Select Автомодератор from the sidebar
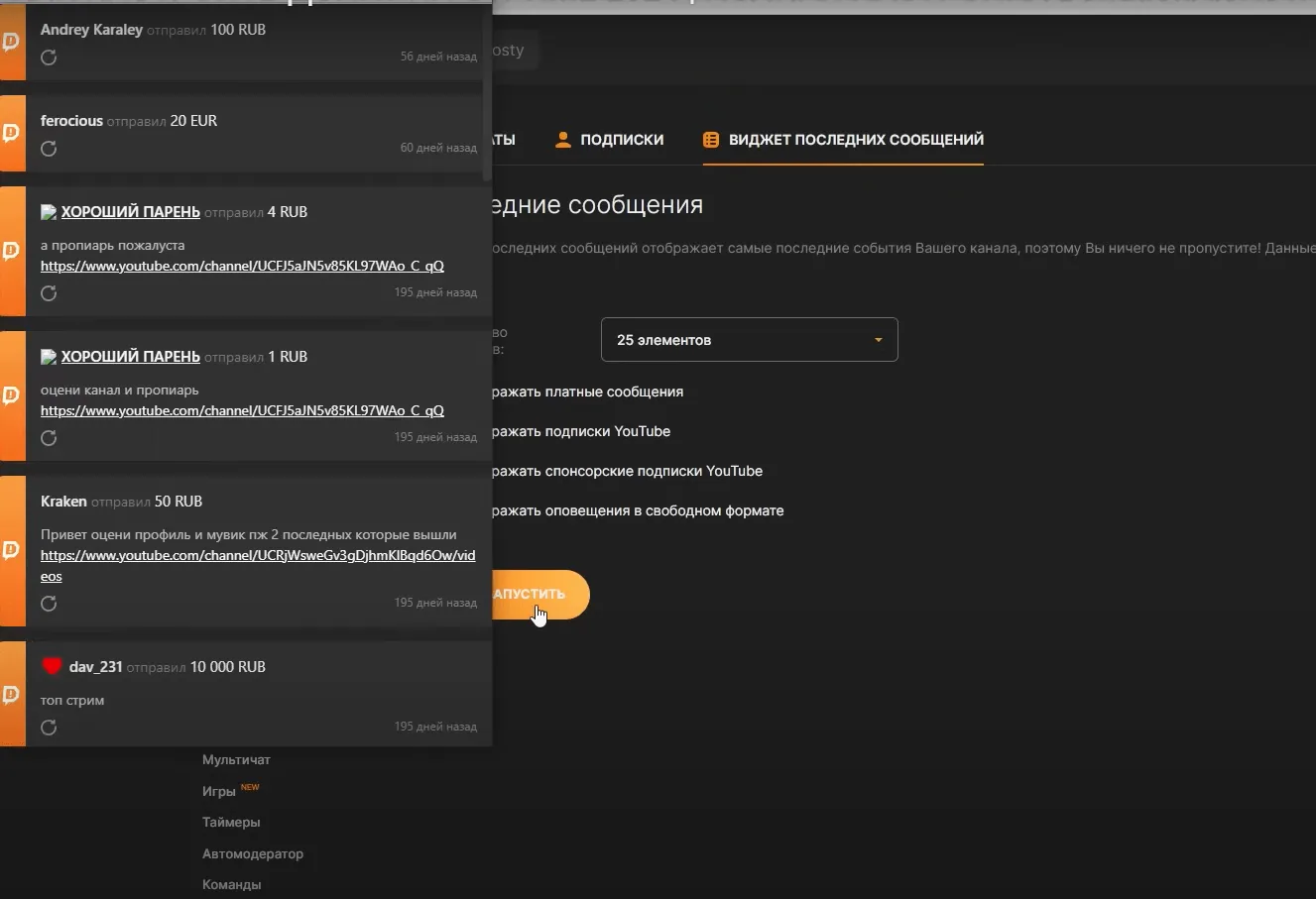This screenshot has height=899, width=1316. pos(254,853)
